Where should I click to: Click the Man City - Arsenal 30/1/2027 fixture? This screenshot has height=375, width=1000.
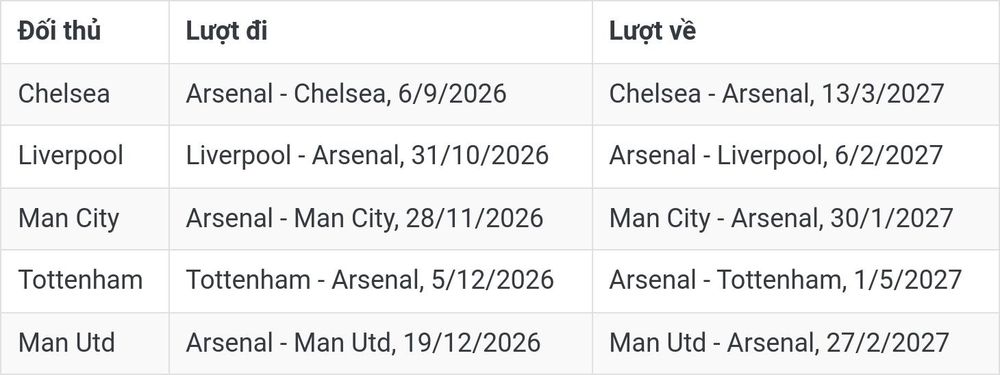[x=781, y=218]
